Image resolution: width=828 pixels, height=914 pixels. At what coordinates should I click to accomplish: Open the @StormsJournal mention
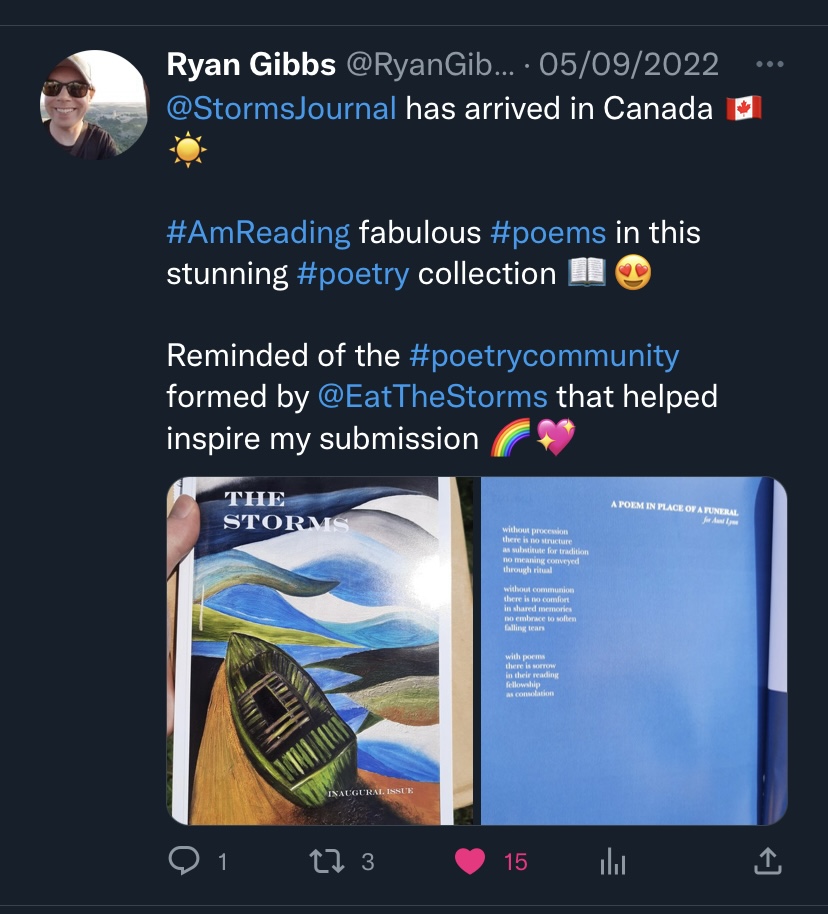(x=281, y=108)
